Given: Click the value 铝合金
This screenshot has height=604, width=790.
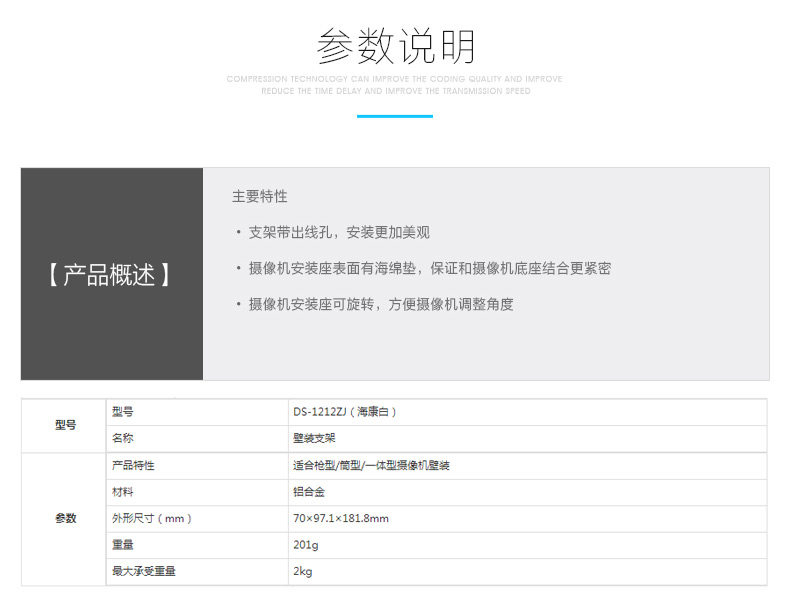Looking at the screenshot, I should pos(309,492).
